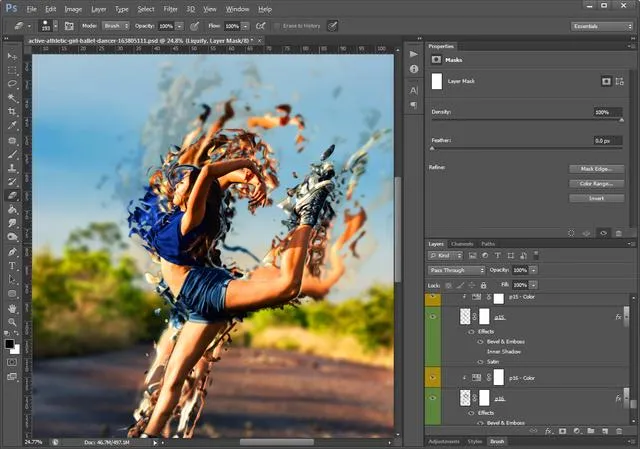The height and width of the screenshot is (449, 640).
Task: Toggle lock all padlock in Layers
Action: tap(483, 285)
